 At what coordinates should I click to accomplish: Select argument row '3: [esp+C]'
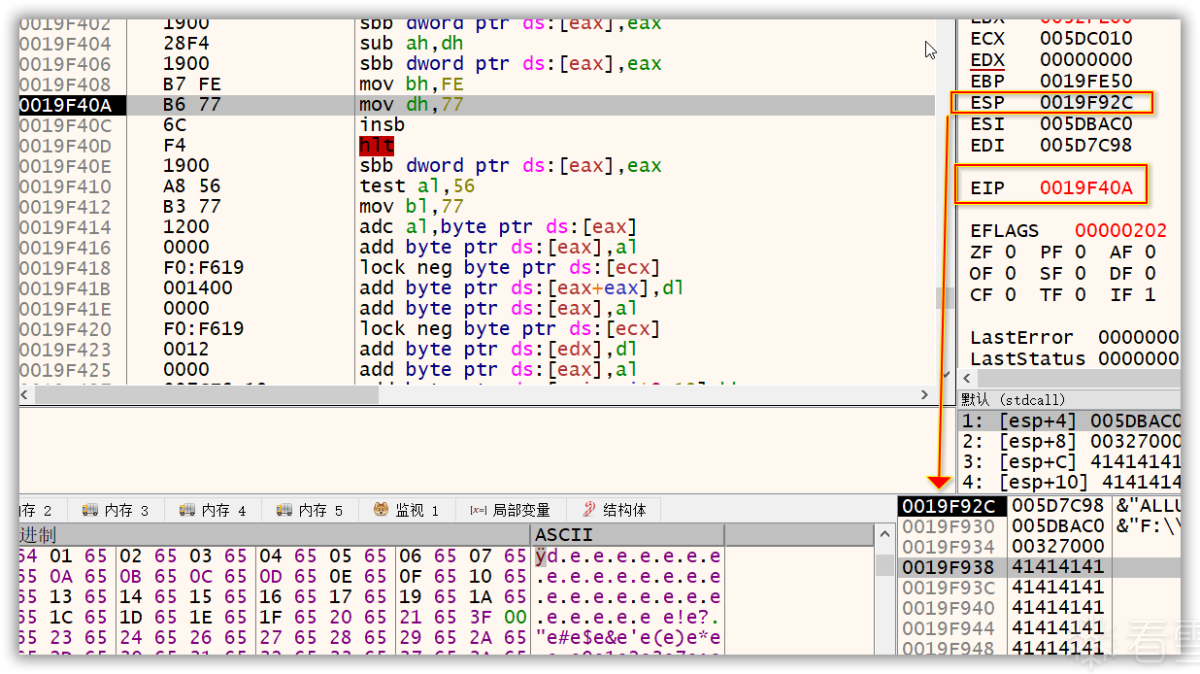pyautogui.click(x=1070, y=462)
